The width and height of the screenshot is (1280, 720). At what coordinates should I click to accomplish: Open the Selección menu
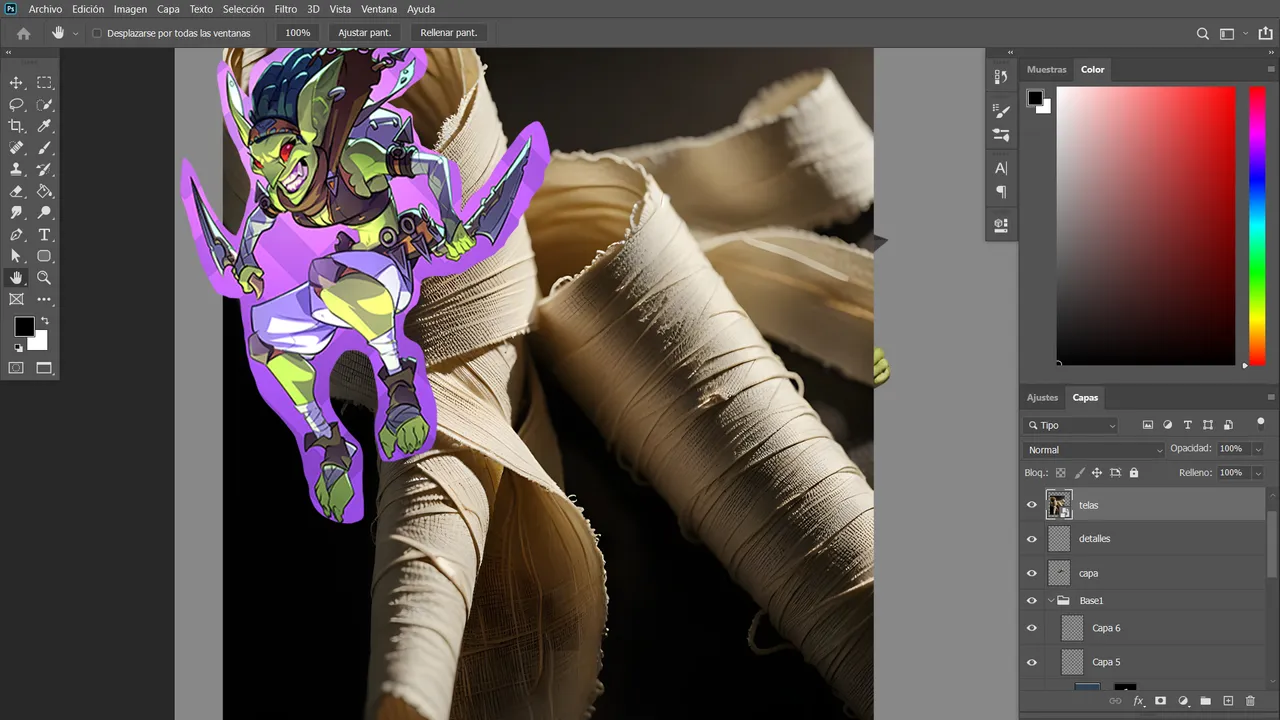243,9
